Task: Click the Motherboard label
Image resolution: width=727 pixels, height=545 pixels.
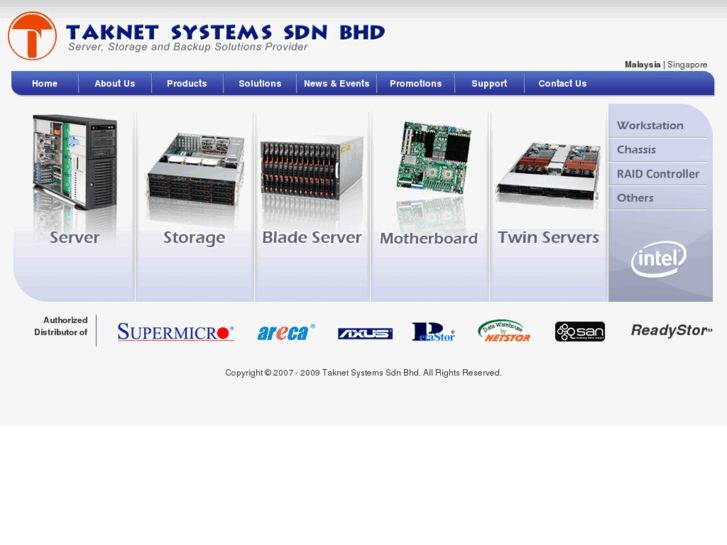Action: point(429,238)
